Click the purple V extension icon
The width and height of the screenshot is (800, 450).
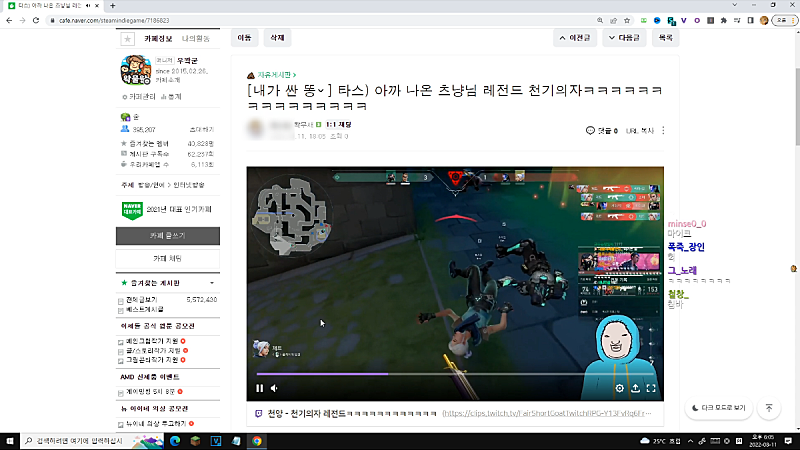(x=684, y=20)
